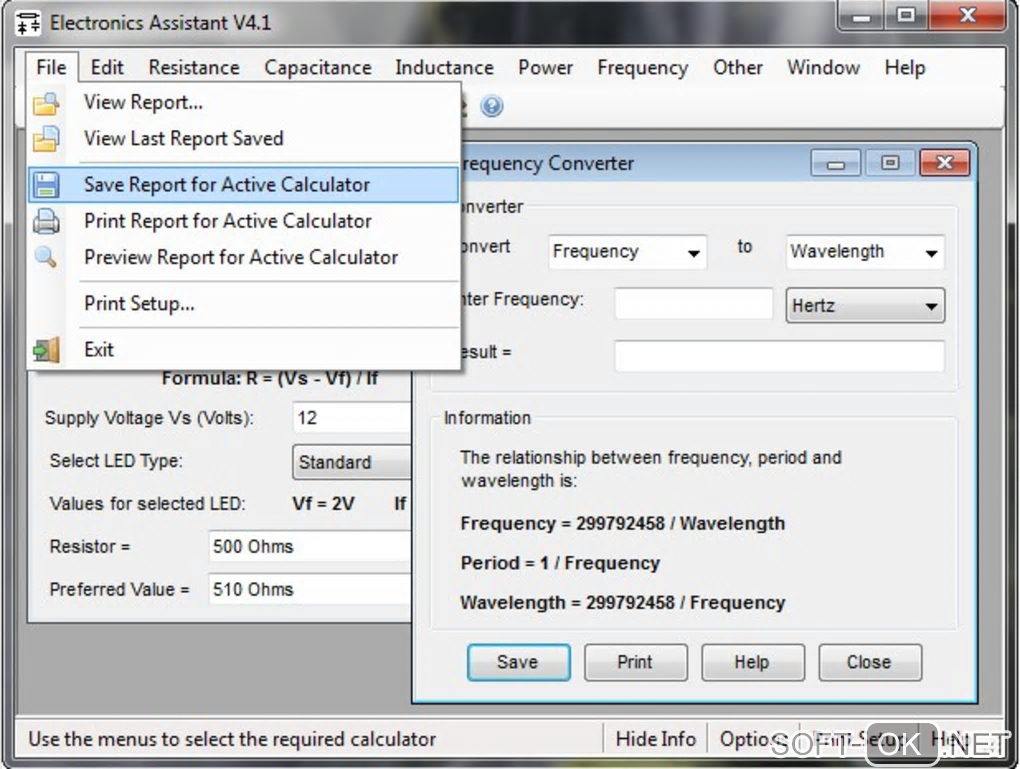Choose Exit from the File menu
The image size is (1020, 769).
243,349
